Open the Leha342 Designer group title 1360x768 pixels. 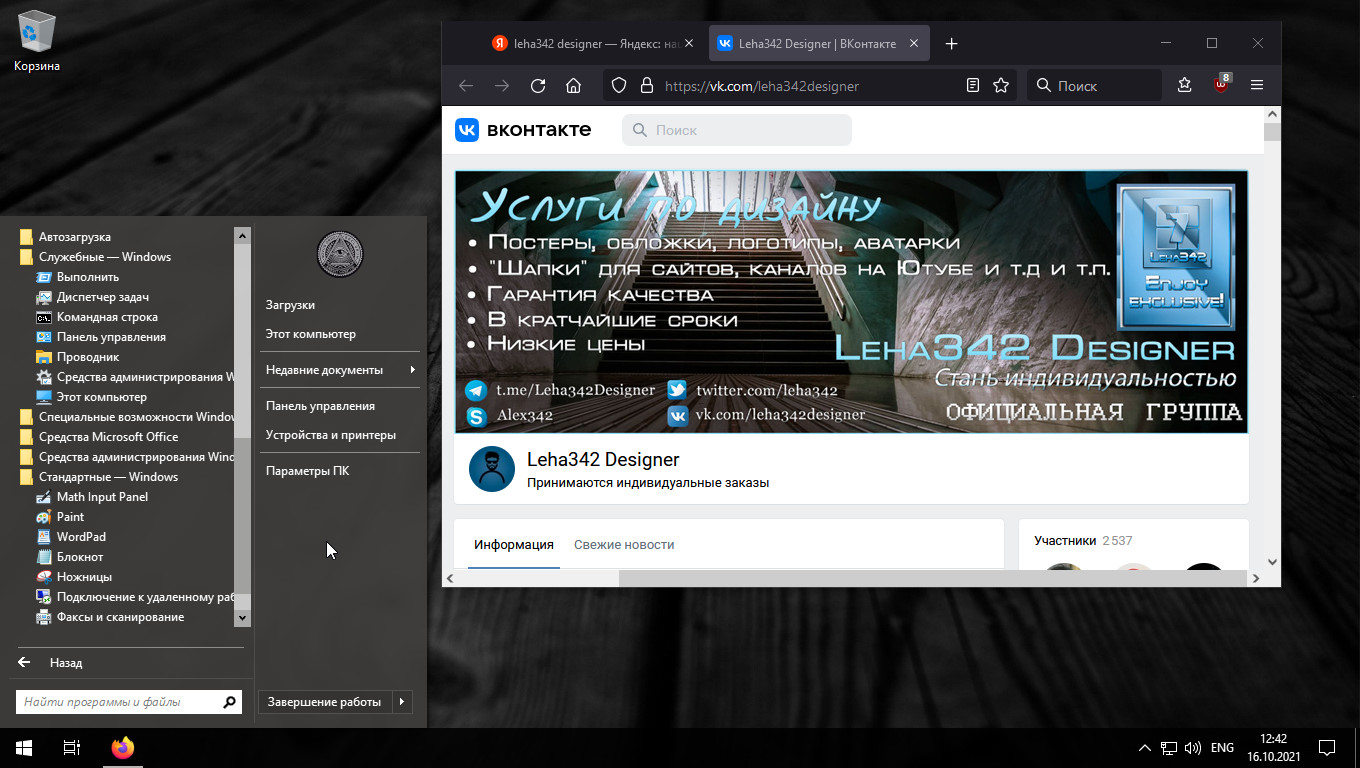(603, 460)
